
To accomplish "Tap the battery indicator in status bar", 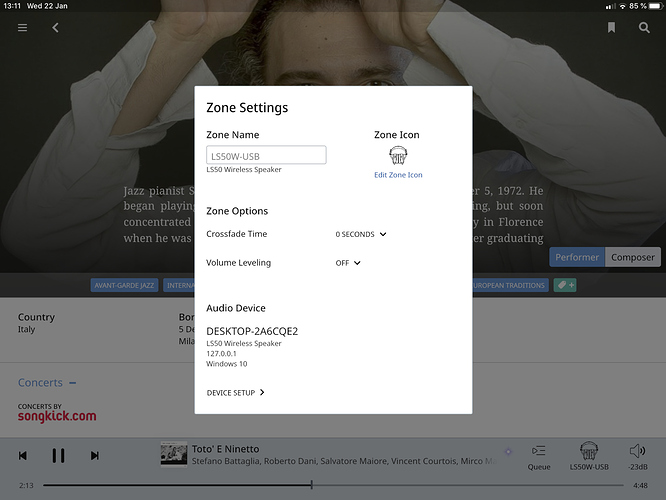I will coord(656,6).
